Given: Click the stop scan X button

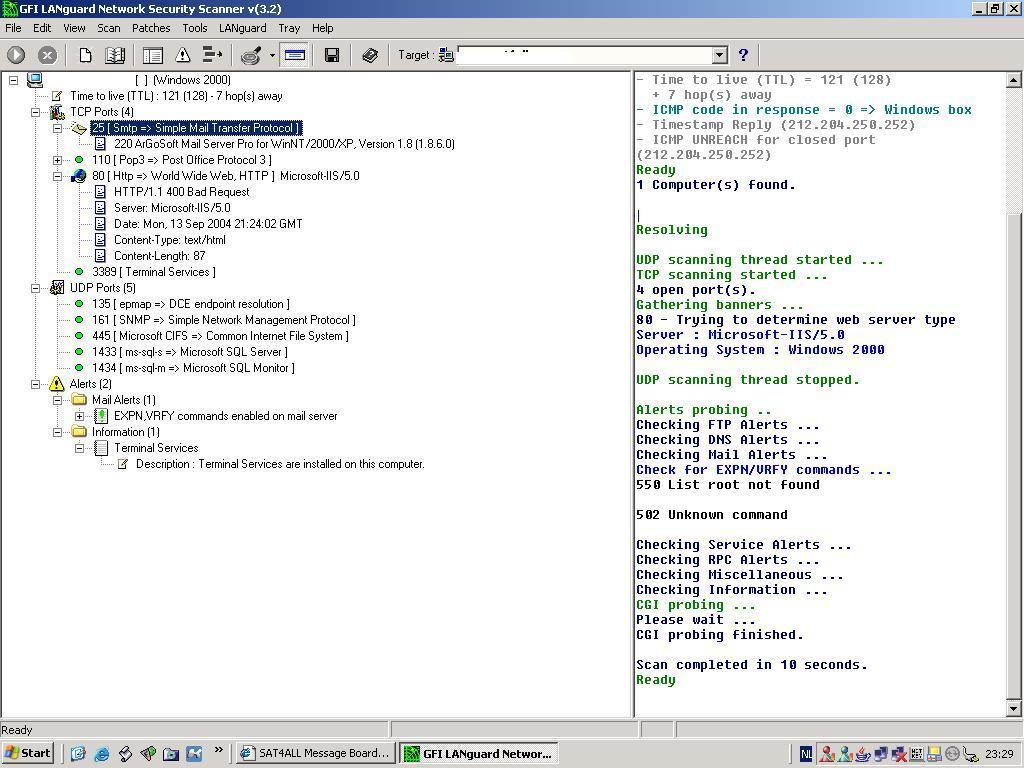Looking at the screenshot, I should click(47, 56).
